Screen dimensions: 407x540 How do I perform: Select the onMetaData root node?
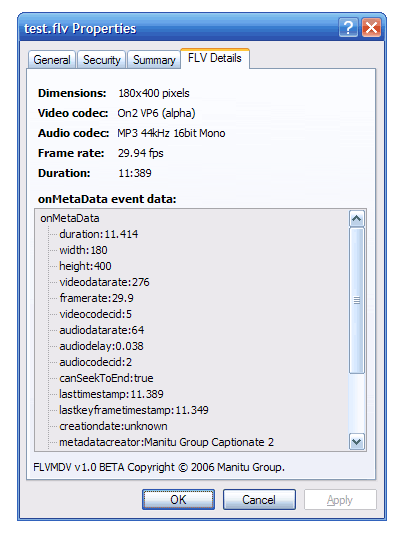click(x=70, y=218)
